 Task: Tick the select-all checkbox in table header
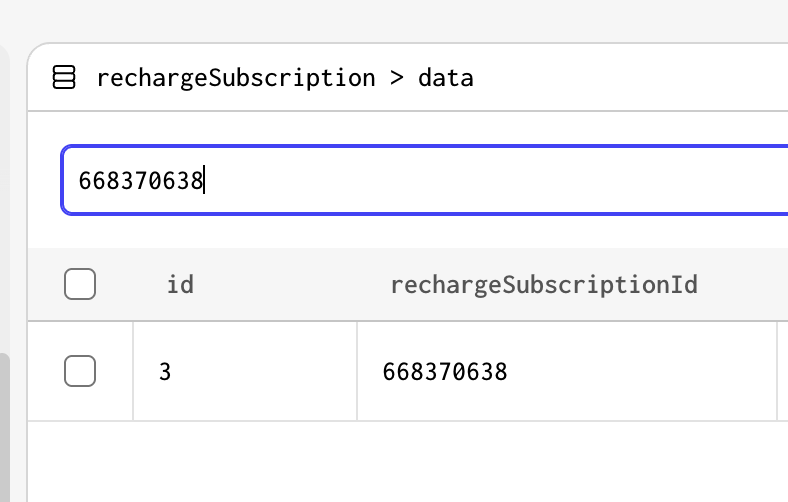80,284
